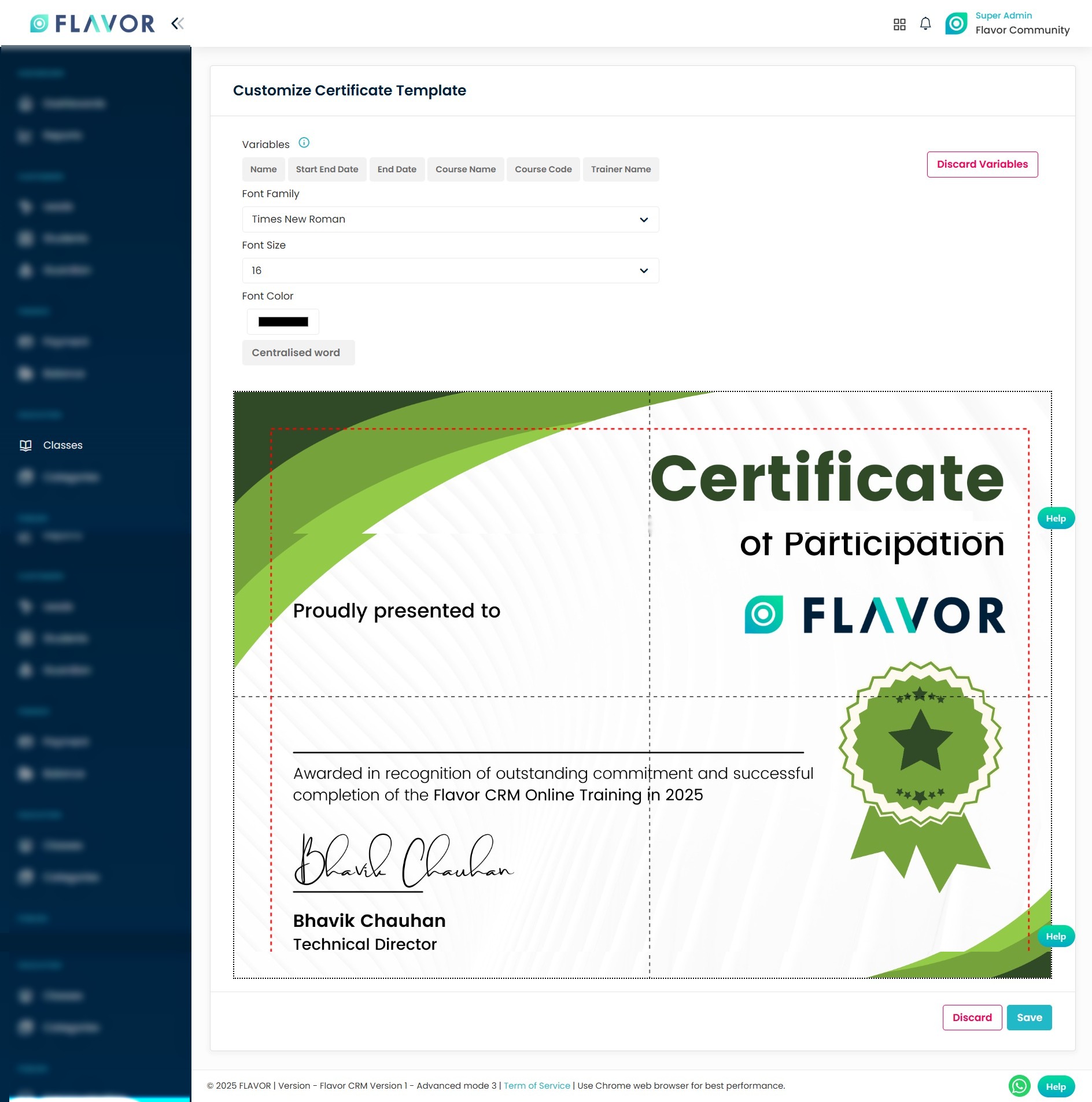Save the certificate template
This screenshot has height=1102, width=1092.
pos(1029,1018)
